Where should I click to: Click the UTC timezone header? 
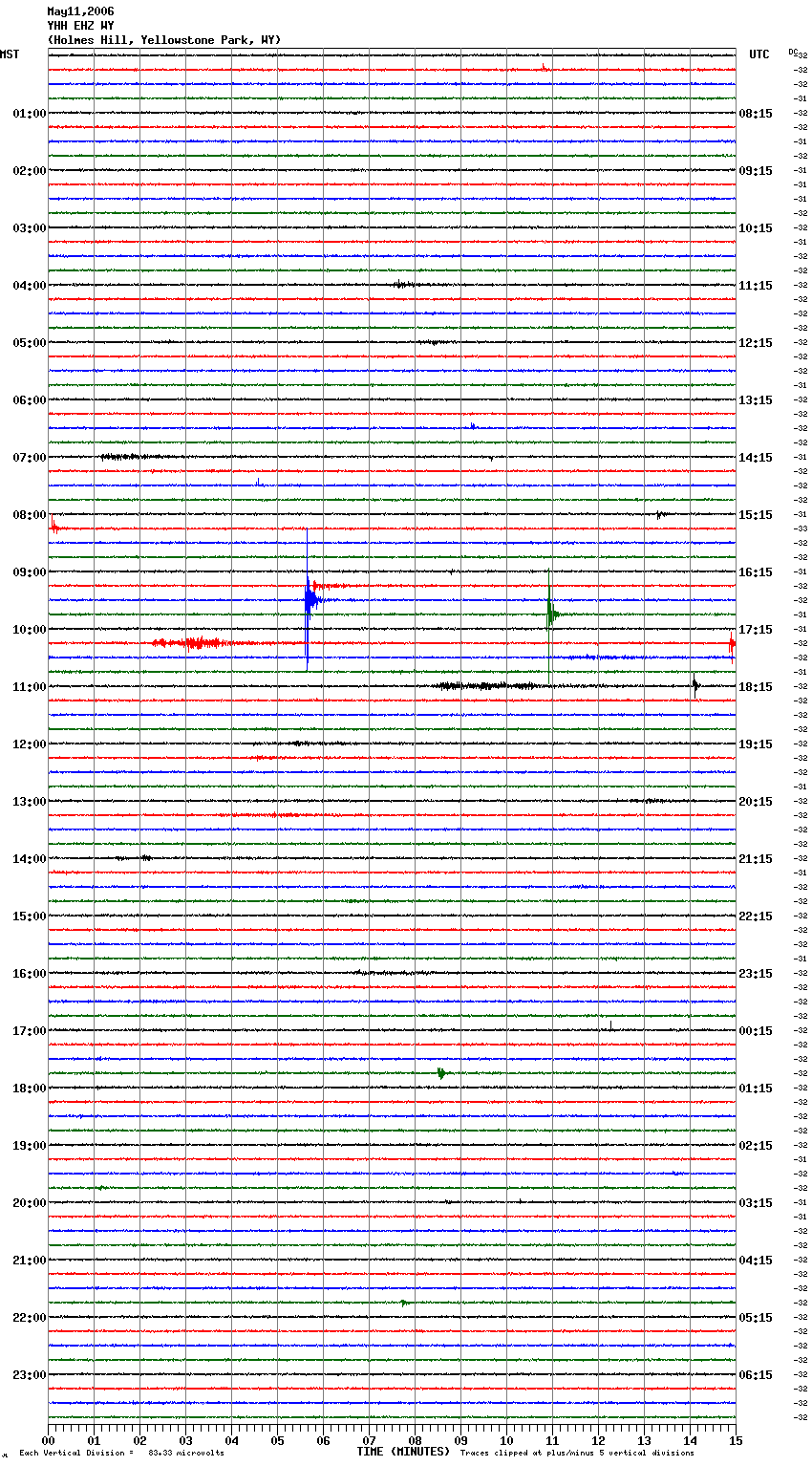tap(759, 54)
